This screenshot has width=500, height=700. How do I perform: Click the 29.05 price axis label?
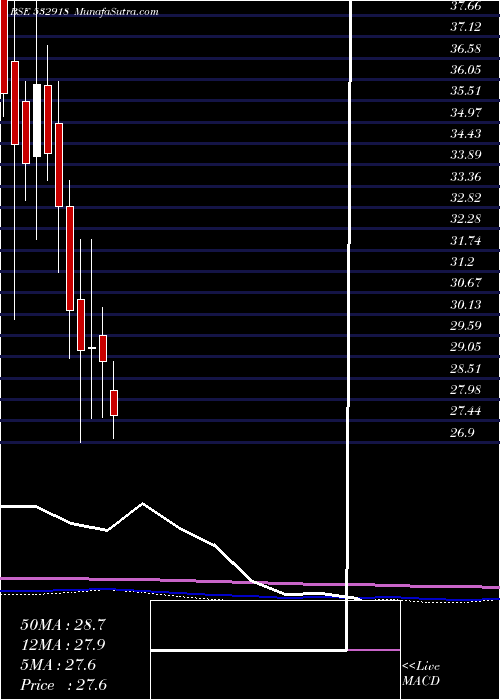tap(465, 347)
